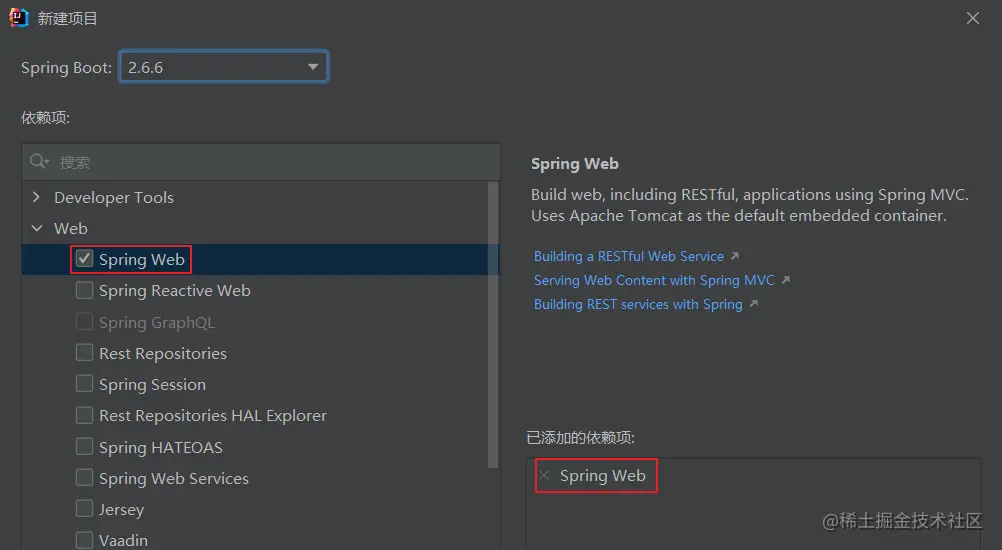Uncheck the Spring Web checkbox
This screenshot has width=1002, height=550.
pos(85,260)
